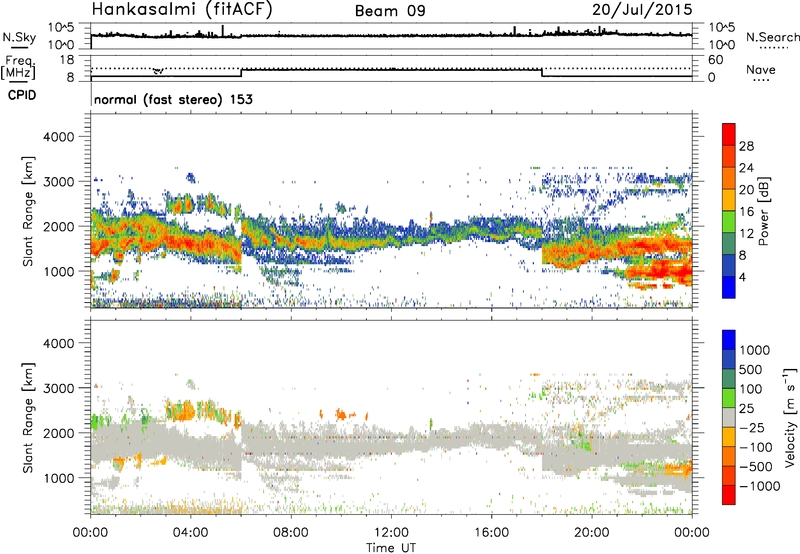Click the '16:00' time axis tick
Screen dimensions: 800x554
click(x=491, y=533)
